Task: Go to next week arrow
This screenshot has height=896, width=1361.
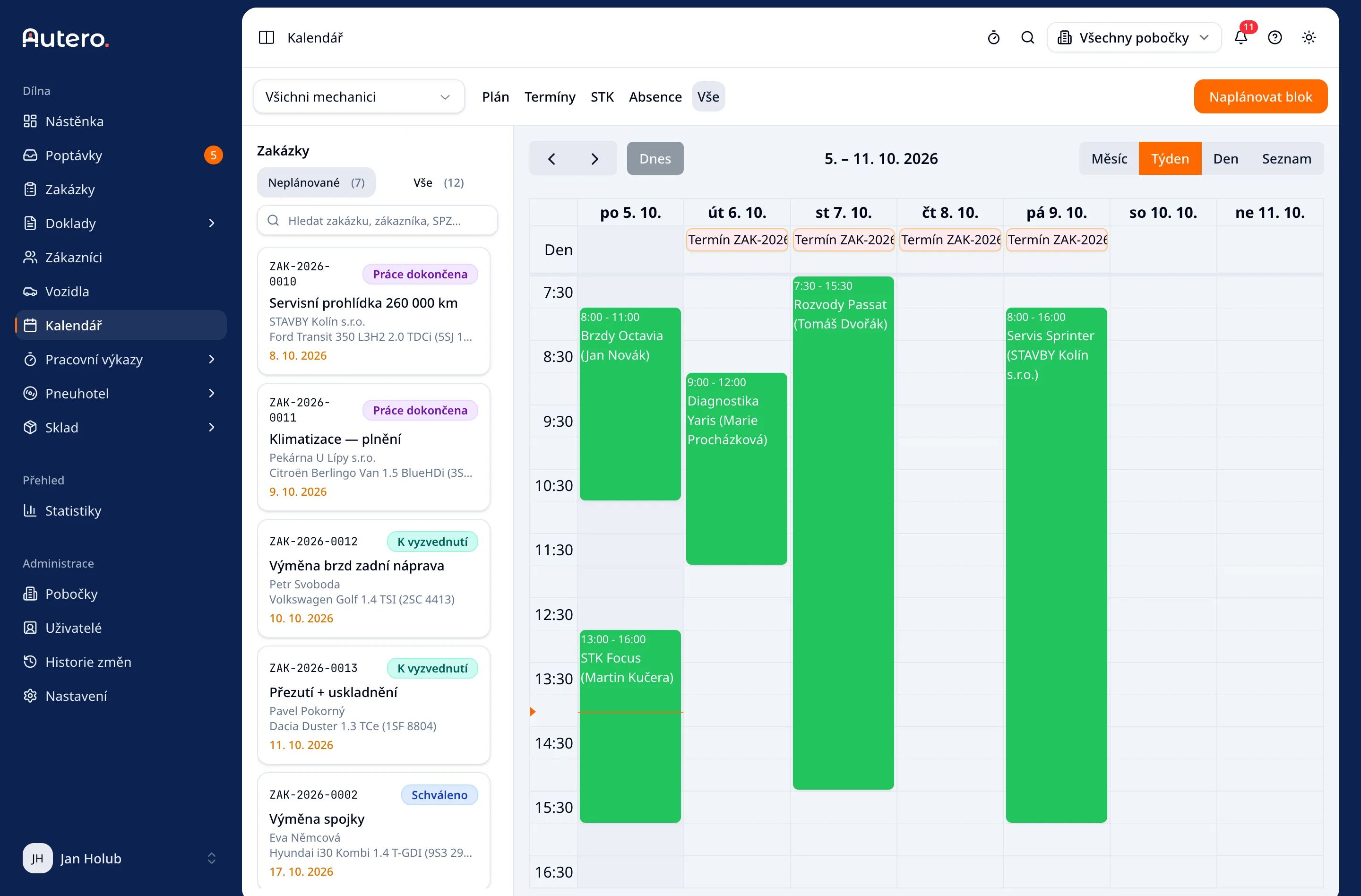Action: tap(594, 158)
